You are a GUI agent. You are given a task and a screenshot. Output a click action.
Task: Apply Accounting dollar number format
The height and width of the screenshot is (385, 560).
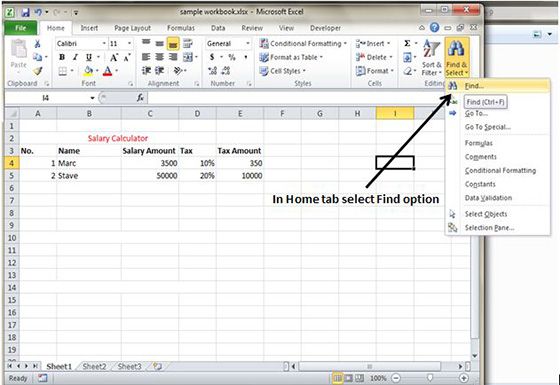tap(212, 57)
